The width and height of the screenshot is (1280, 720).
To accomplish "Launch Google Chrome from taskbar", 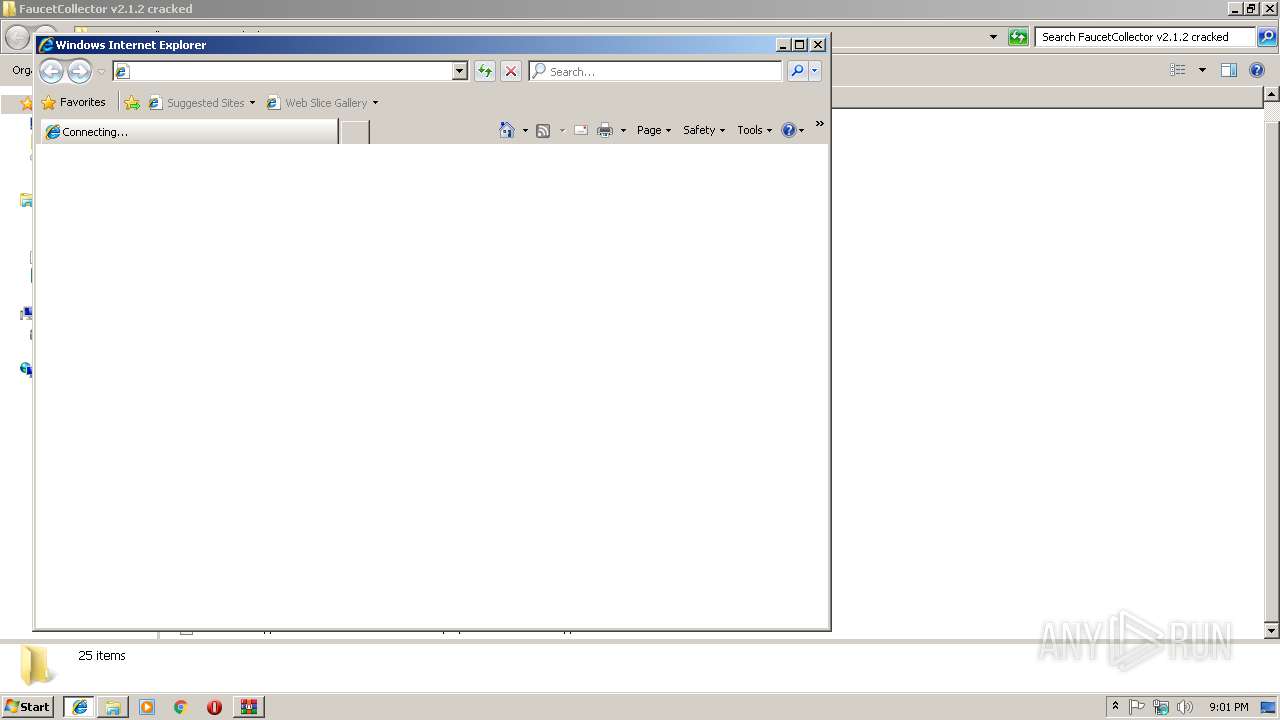I will point(181,706).
